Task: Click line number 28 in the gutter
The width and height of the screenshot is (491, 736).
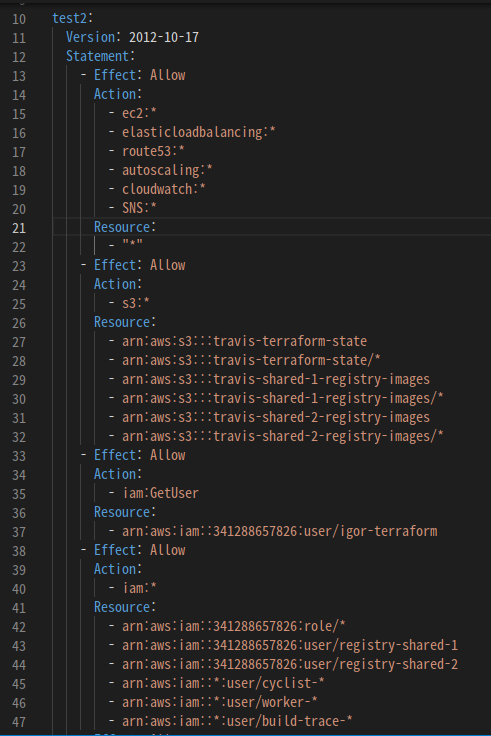Action: point(19,361)
